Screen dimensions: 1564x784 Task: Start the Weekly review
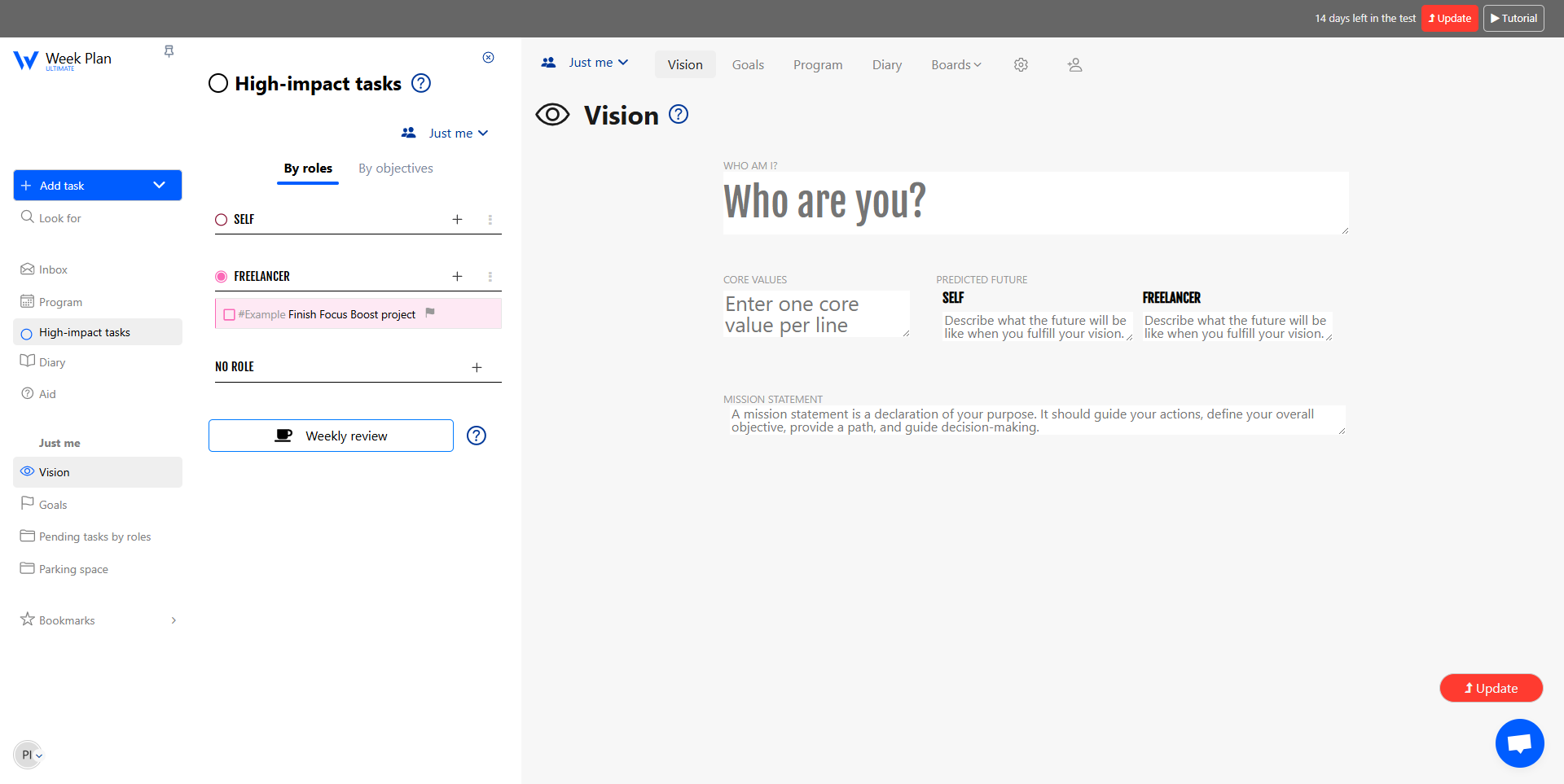(x=331, y=436)
